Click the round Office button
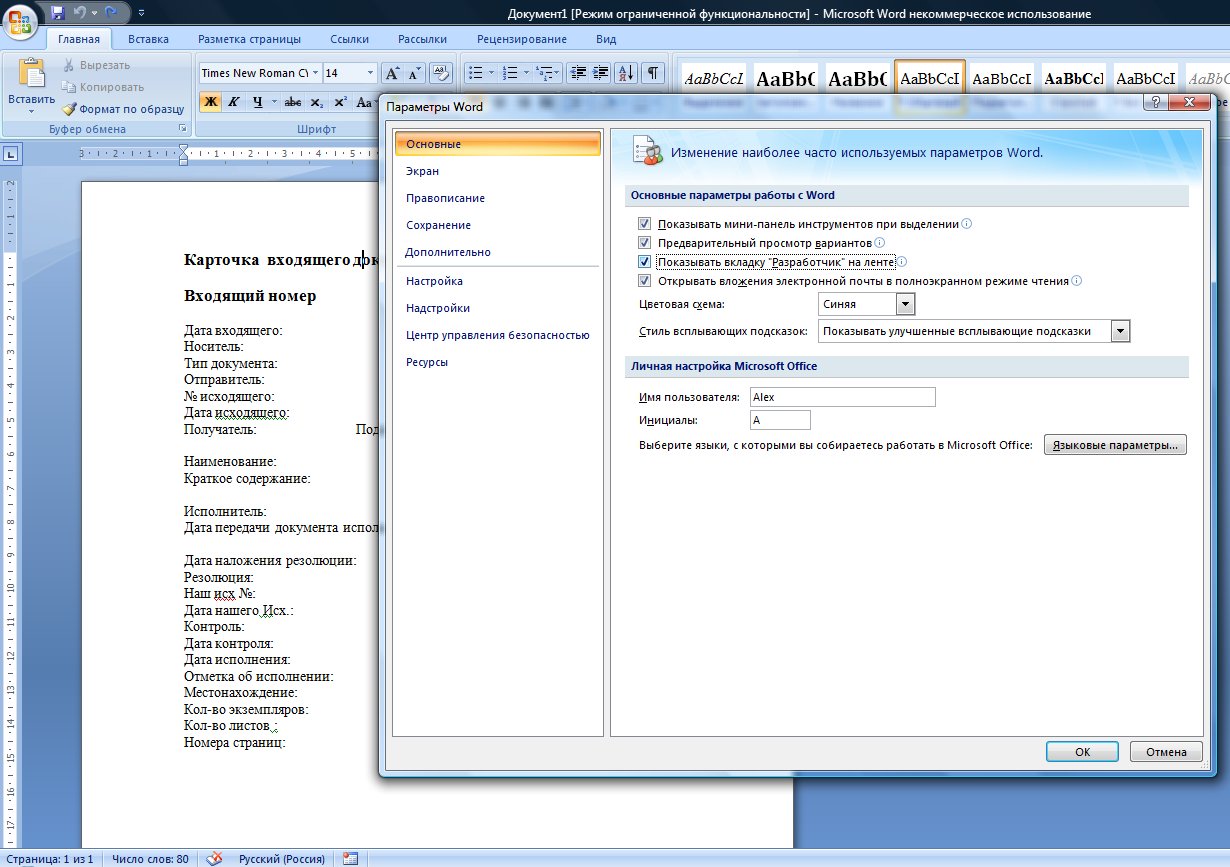 (x=21, y=19)
